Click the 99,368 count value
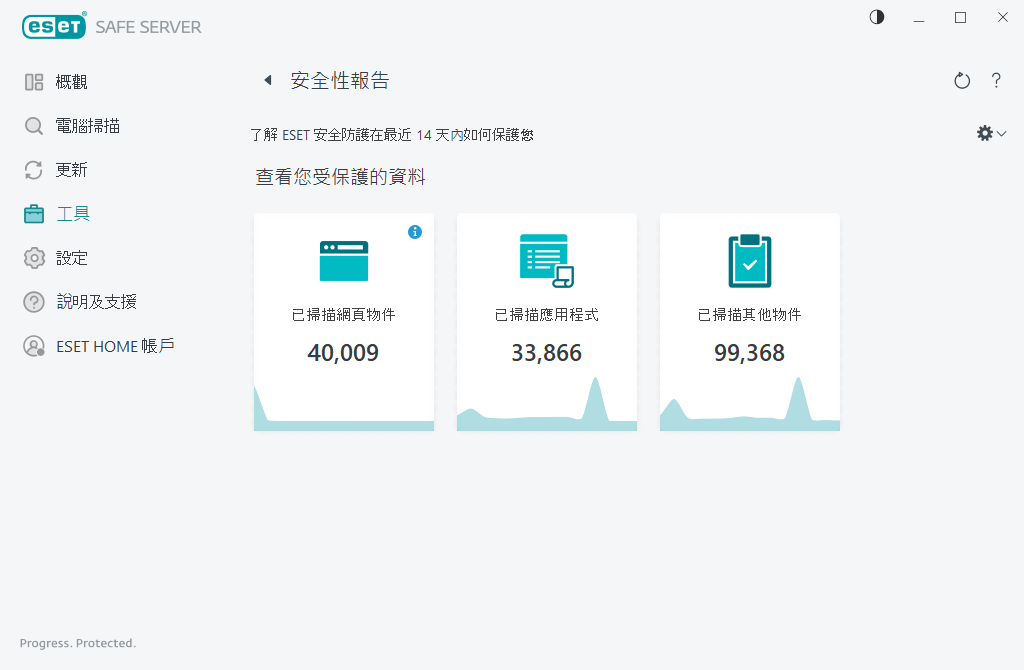This screenshot has height=670, width=1024. pos(750,353)
